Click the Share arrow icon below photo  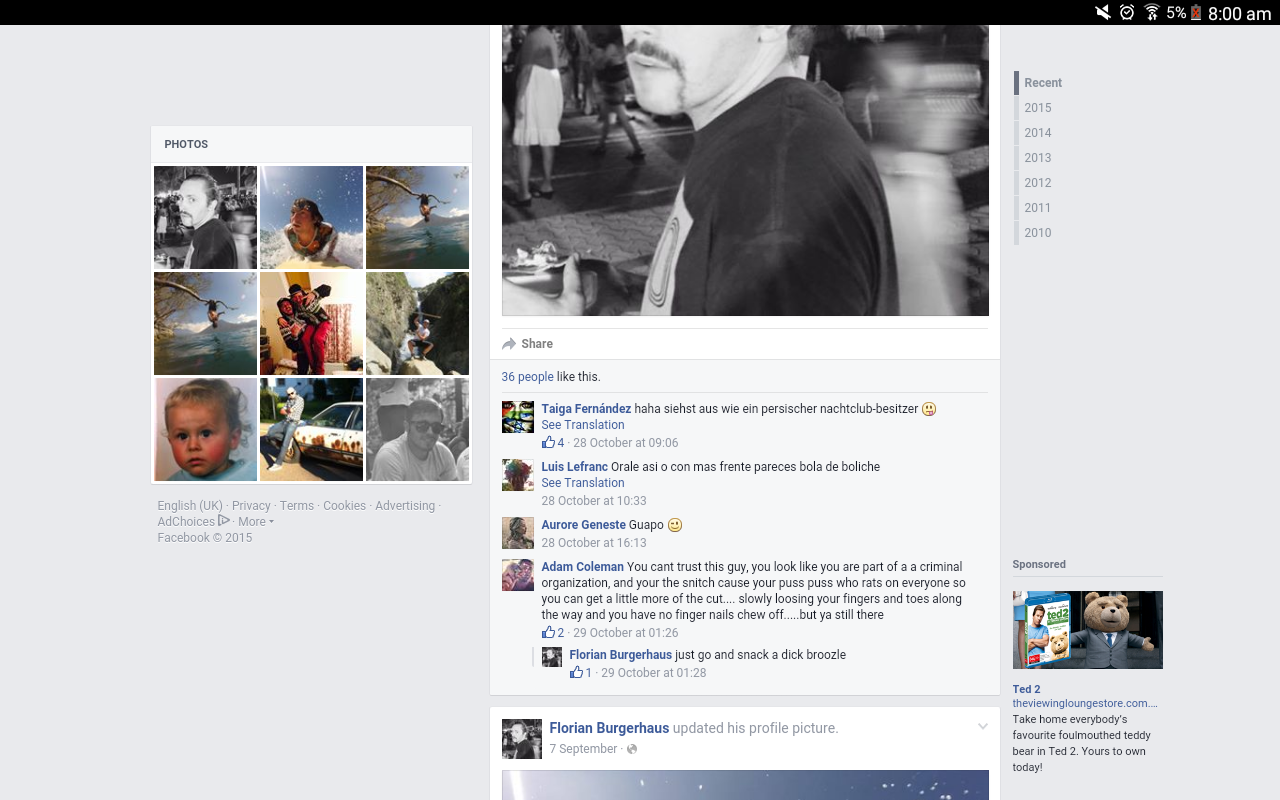pos(509,344)
